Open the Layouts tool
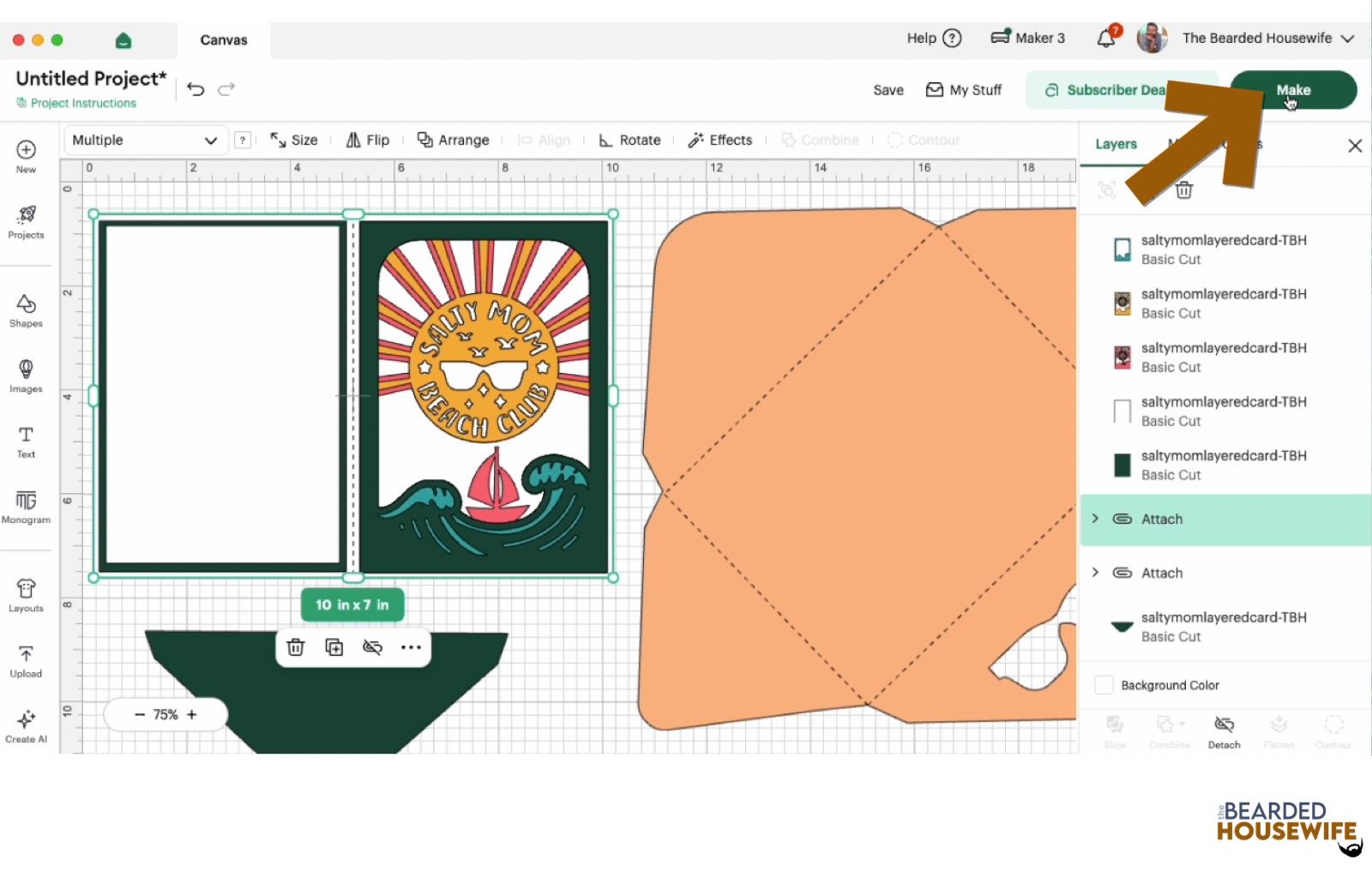The height and width of the screenshot is (872, 1372). click(26, 596)
